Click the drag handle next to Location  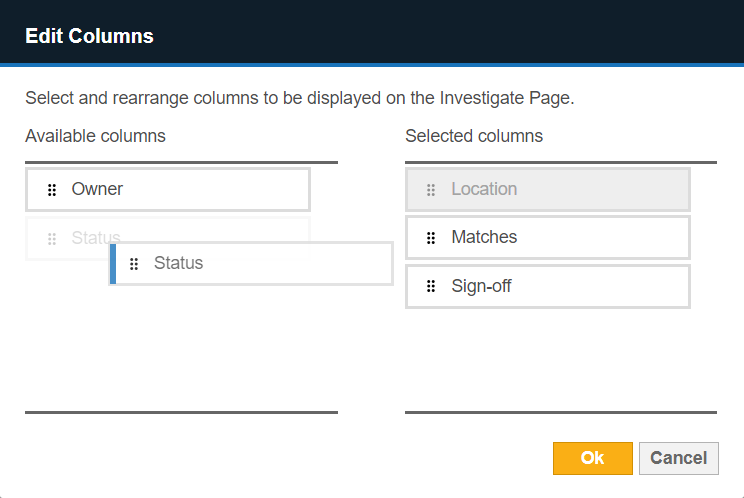(x=431, y=190)
